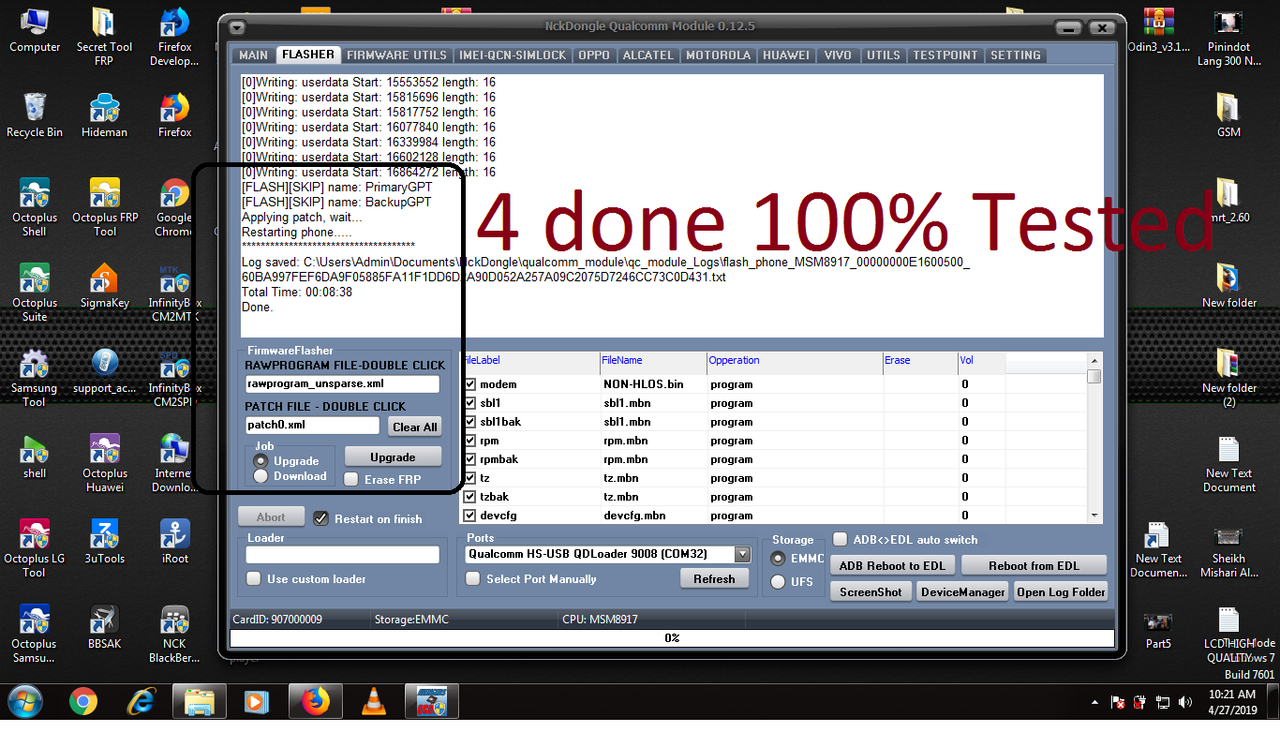Open NCK BlackBerry desktop icon

[174, 634]
